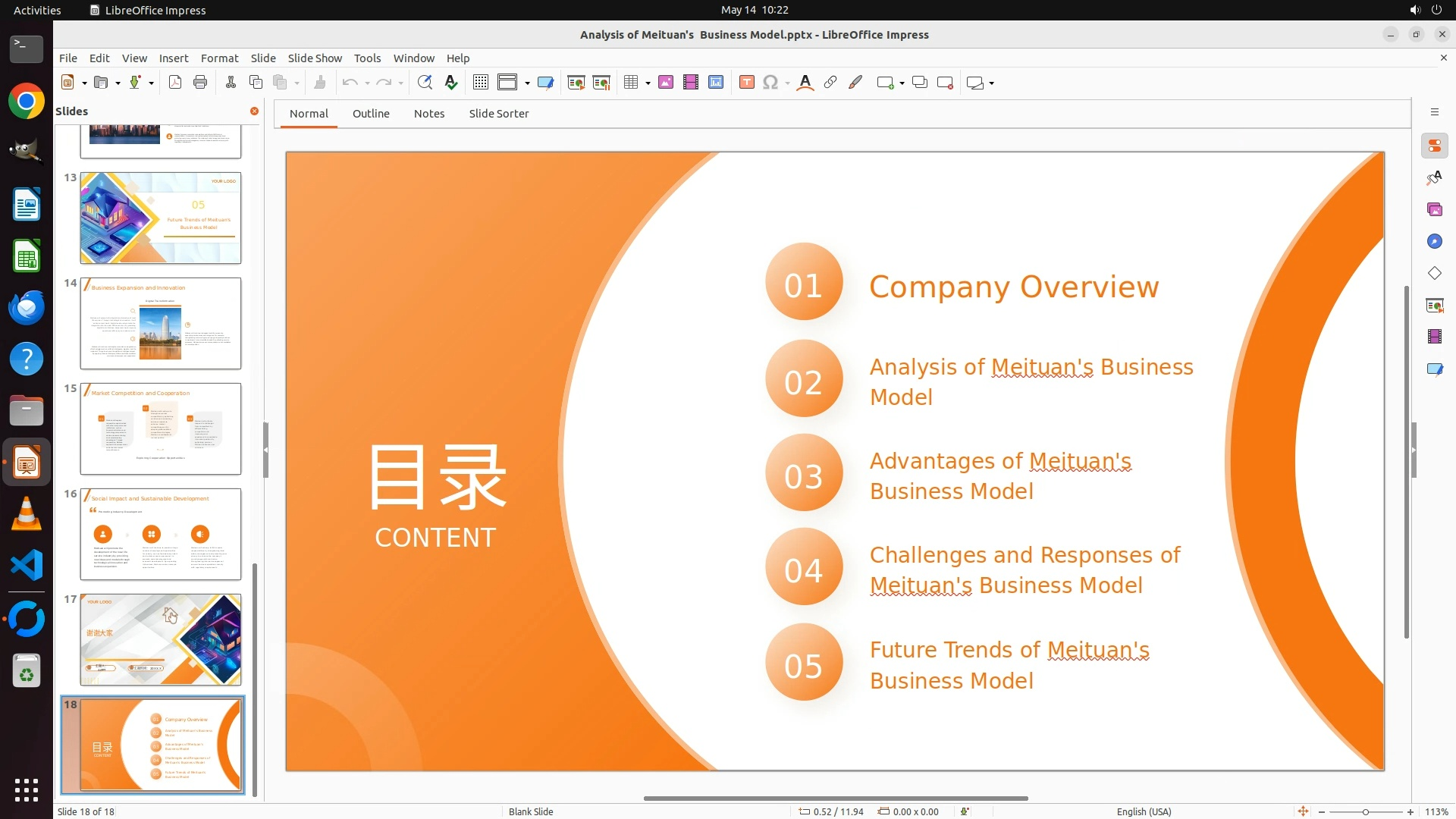
Task: Close the Slides panel
Action: [255, 111]
